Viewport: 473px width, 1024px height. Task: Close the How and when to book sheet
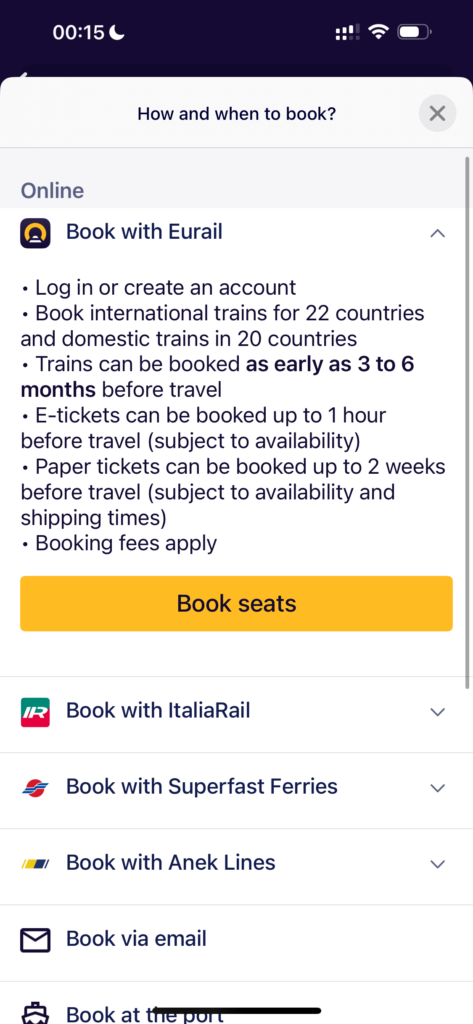point(437,114)
